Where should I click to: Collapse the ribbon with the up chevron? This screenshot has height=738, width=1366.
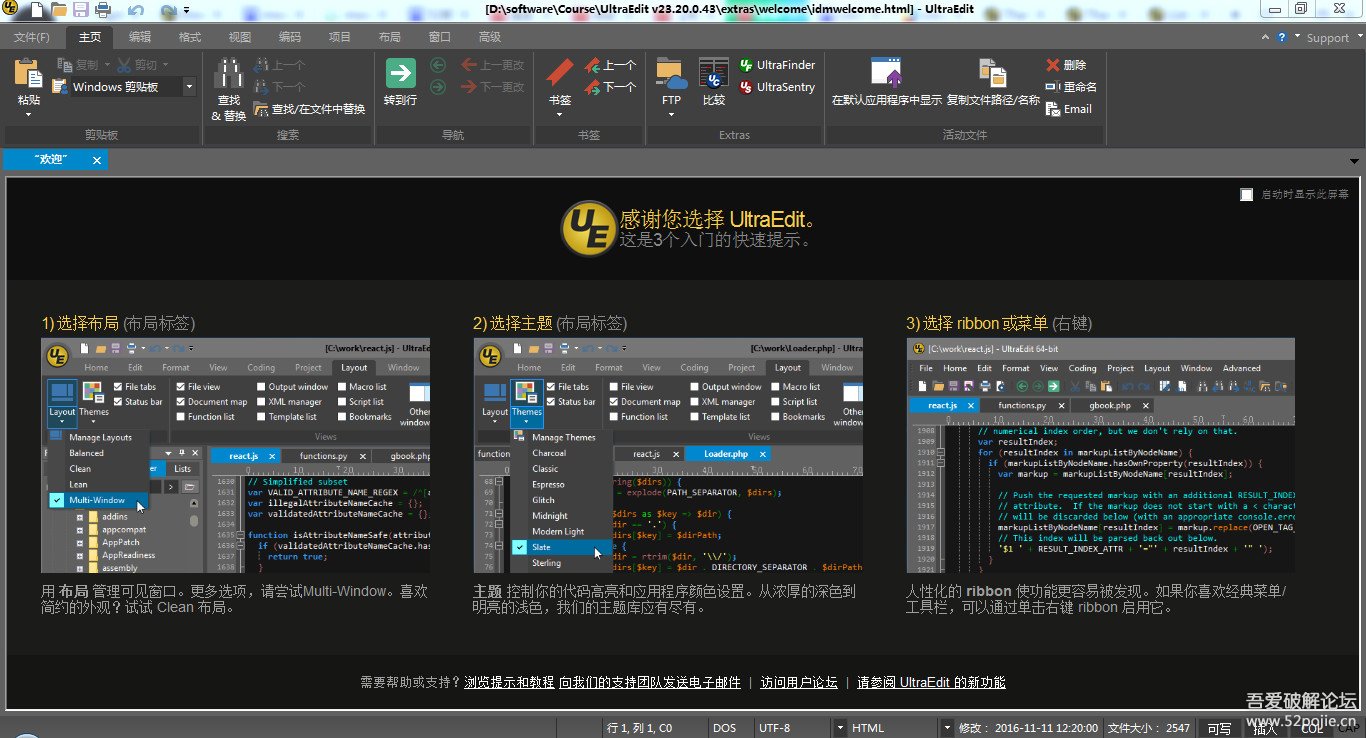(1264, 37)
